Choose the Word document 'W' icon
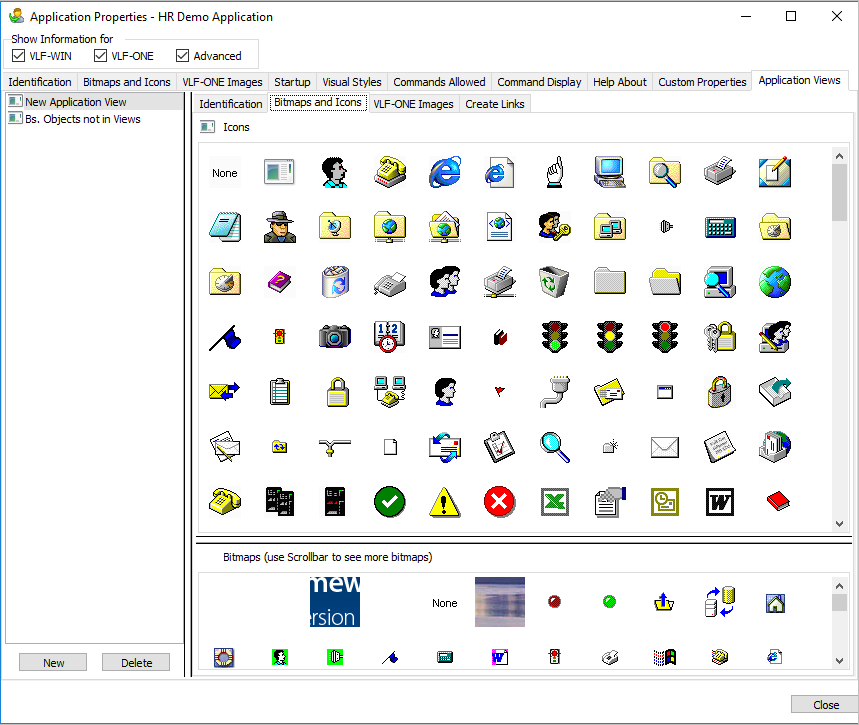 [720, 502]
